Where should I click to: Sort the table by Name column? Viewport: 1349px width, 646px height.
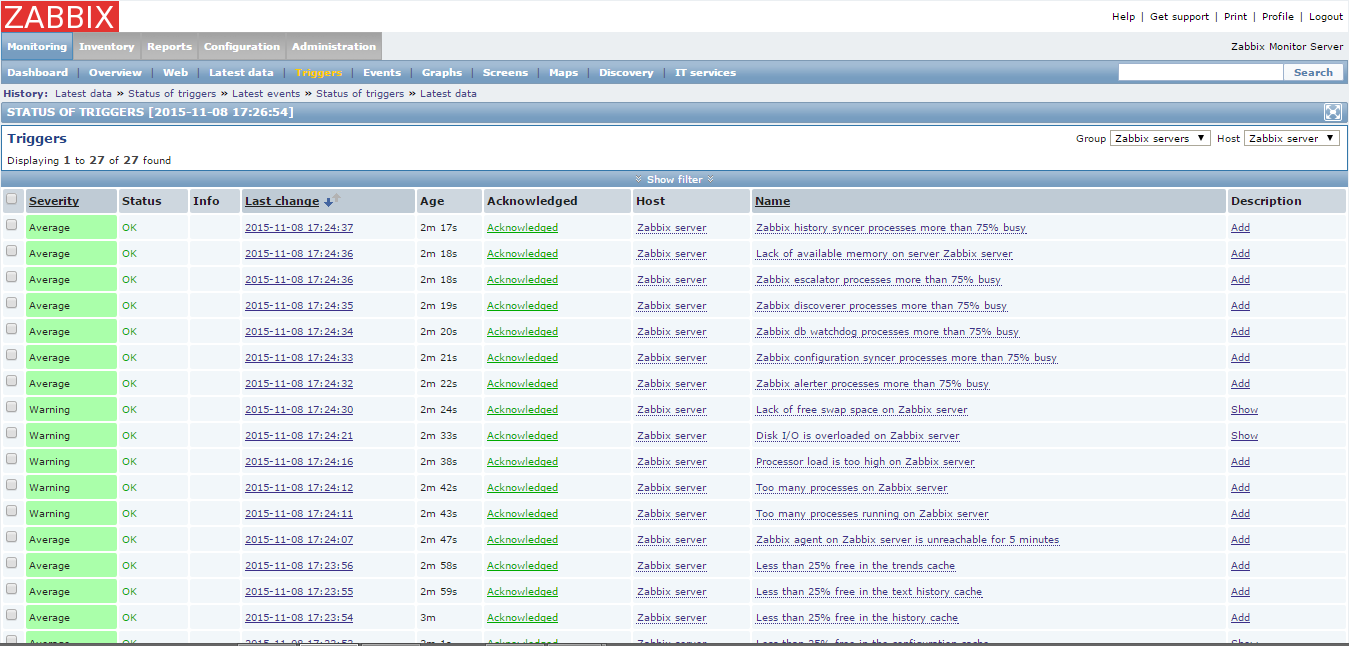tap(772, 201)
